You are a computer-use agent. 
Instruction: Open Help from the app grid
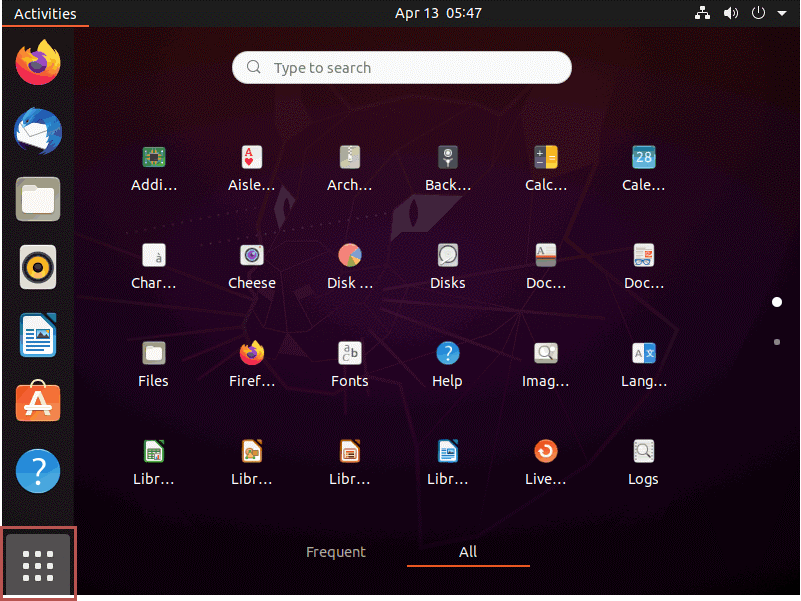[x=447, y=365]
